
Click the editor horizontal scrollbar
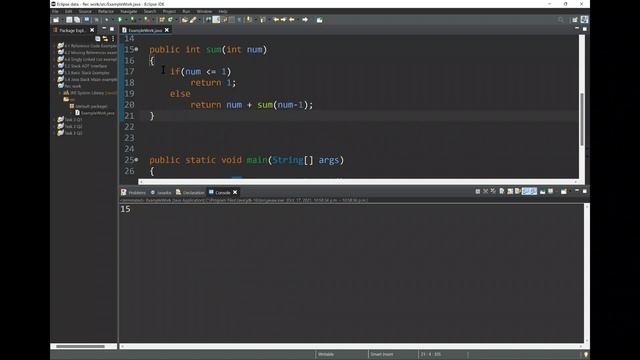[x=358, y=182]
